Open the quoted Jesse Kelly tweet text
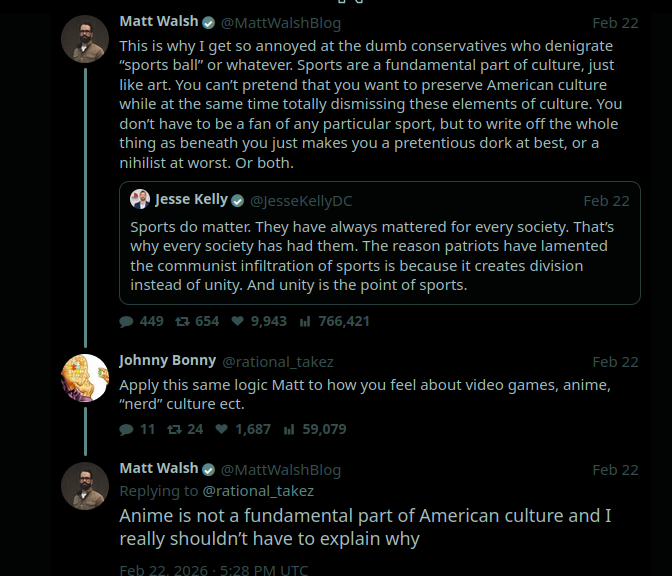The image size is (672, 576). tap(370, 256)
